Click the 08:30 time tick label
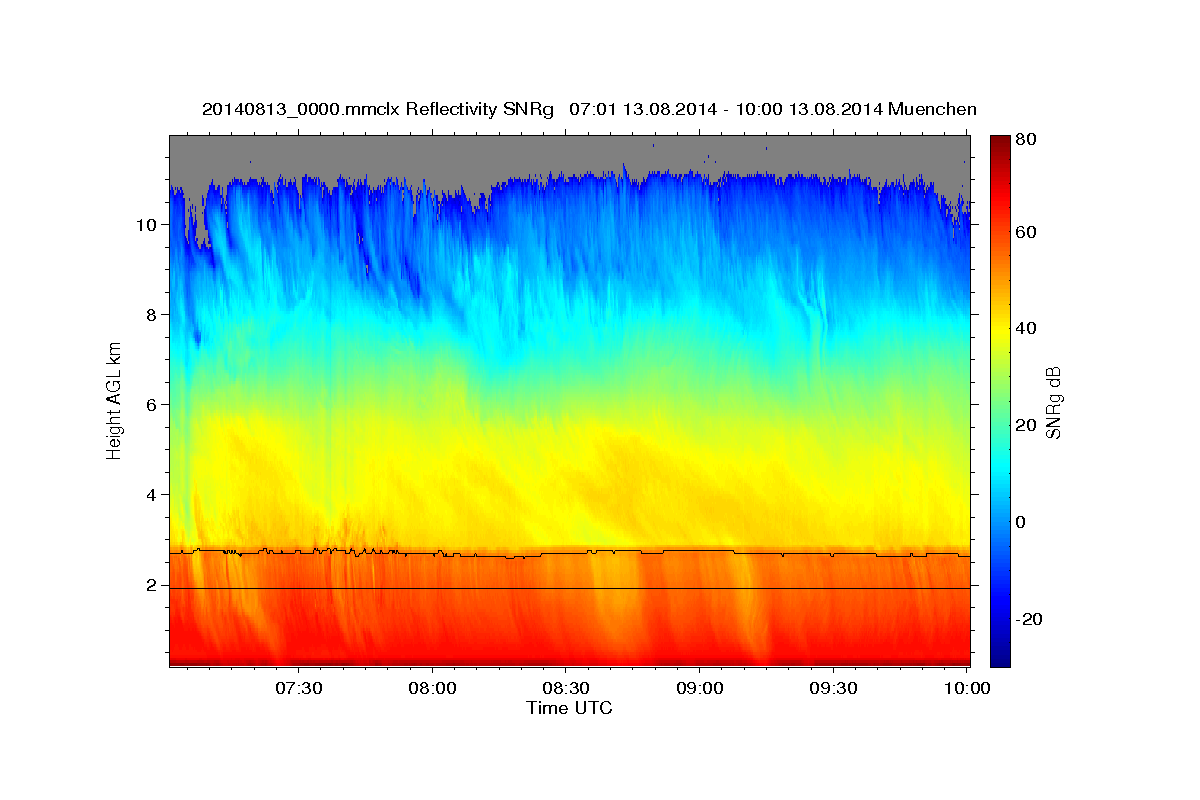The image size is (1200, 800). (566, 688)
